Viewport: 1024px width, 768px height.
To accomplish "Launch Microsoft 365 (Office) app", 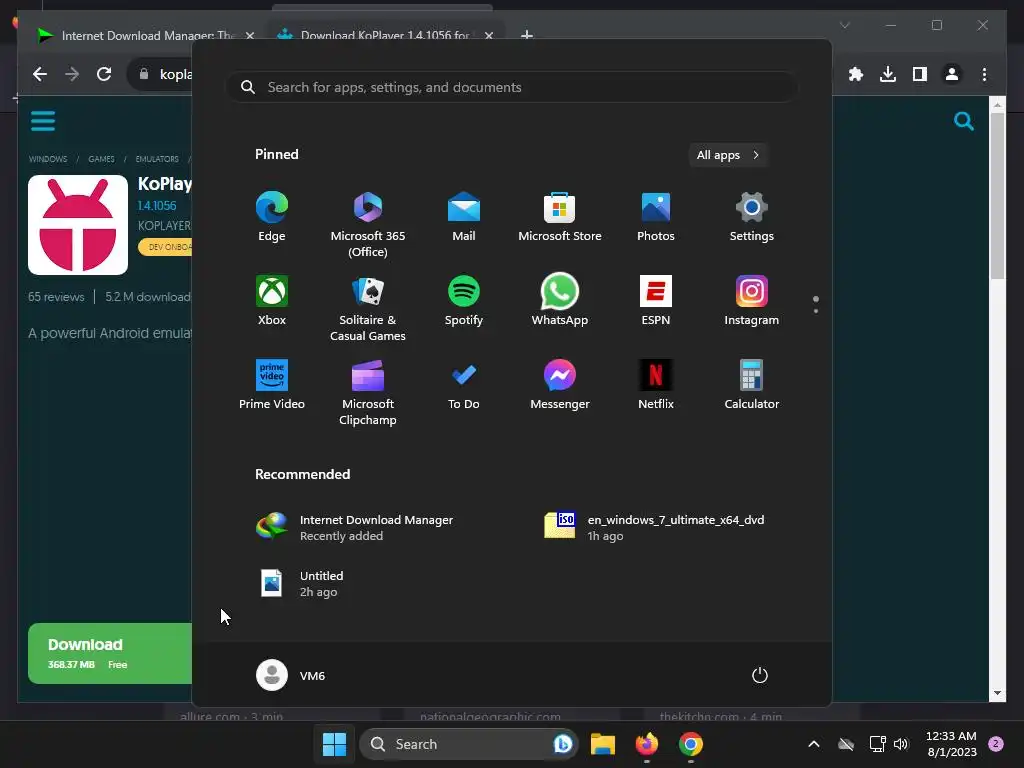I will (x=368, y=225).
